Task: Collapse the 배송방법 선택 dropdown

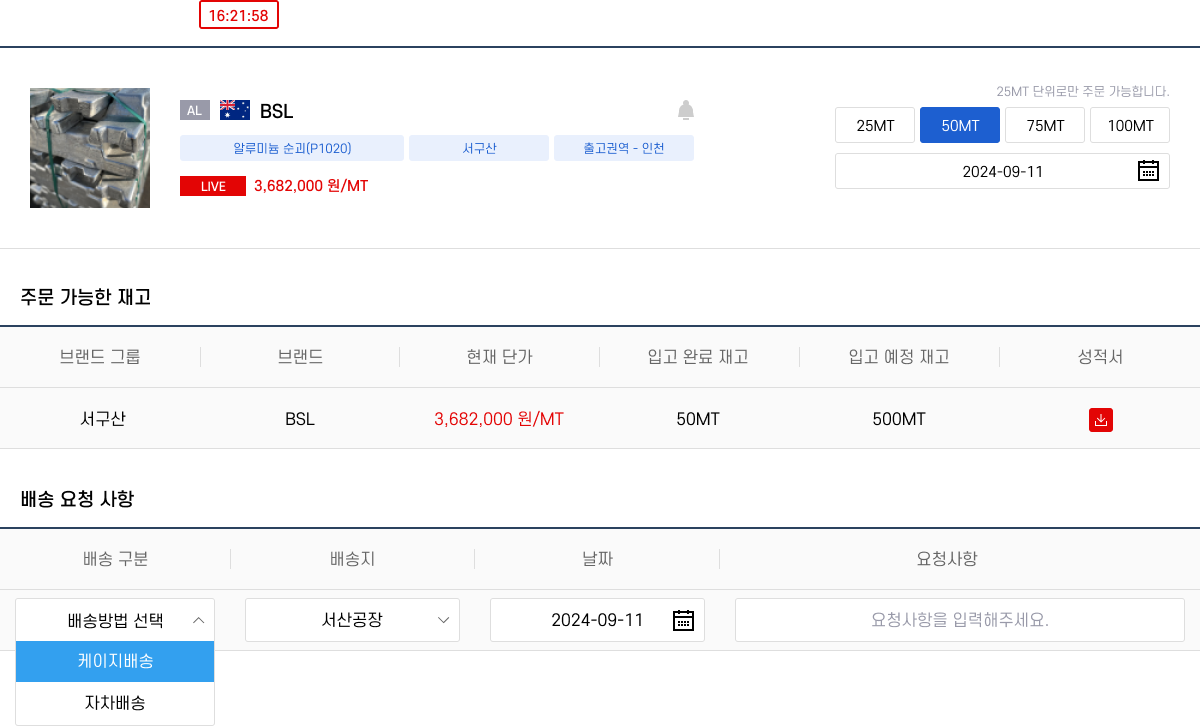Action: (x=115, y=620)
